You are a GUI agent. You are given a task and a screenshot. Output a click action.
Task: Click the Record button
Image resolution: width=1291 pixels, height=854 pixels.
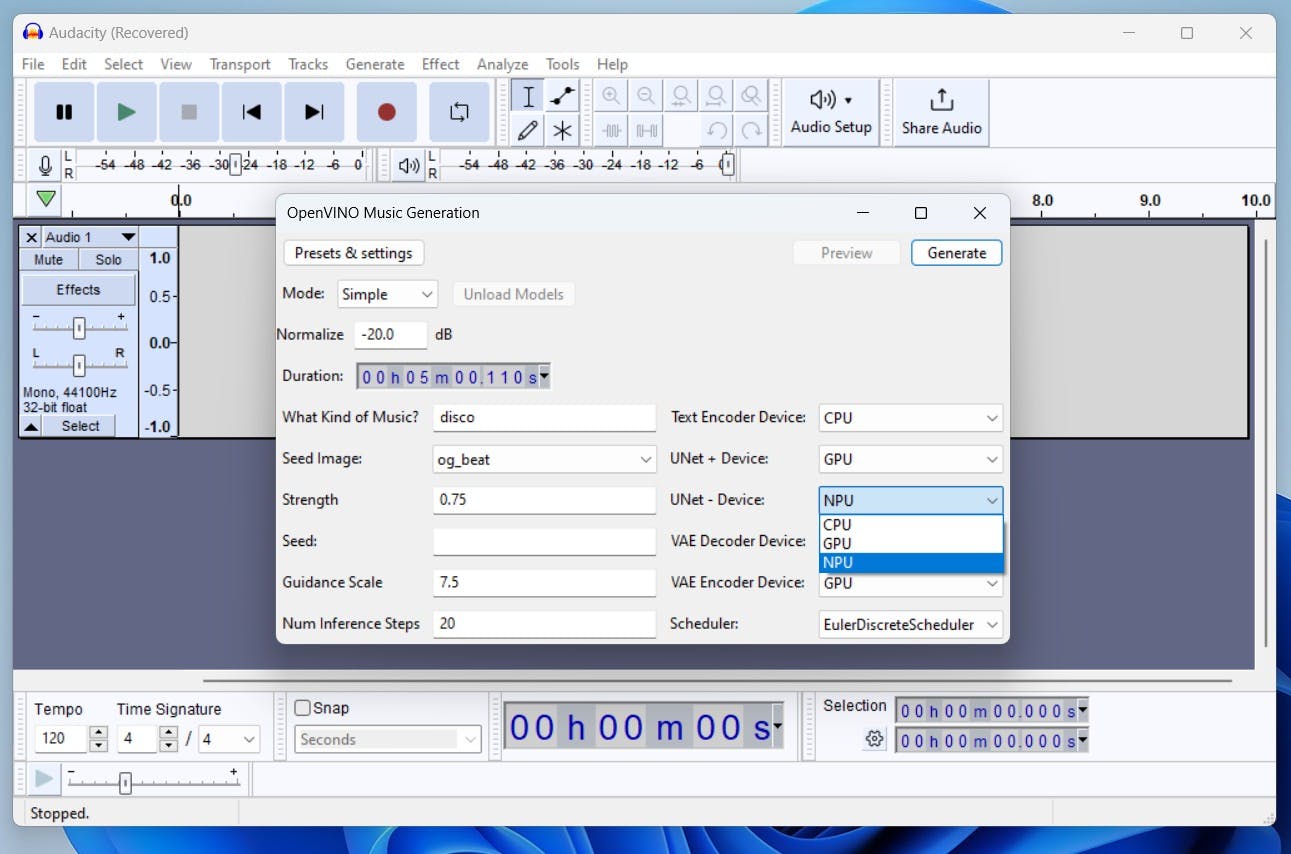pyautogui.click(x=386, y=112)
